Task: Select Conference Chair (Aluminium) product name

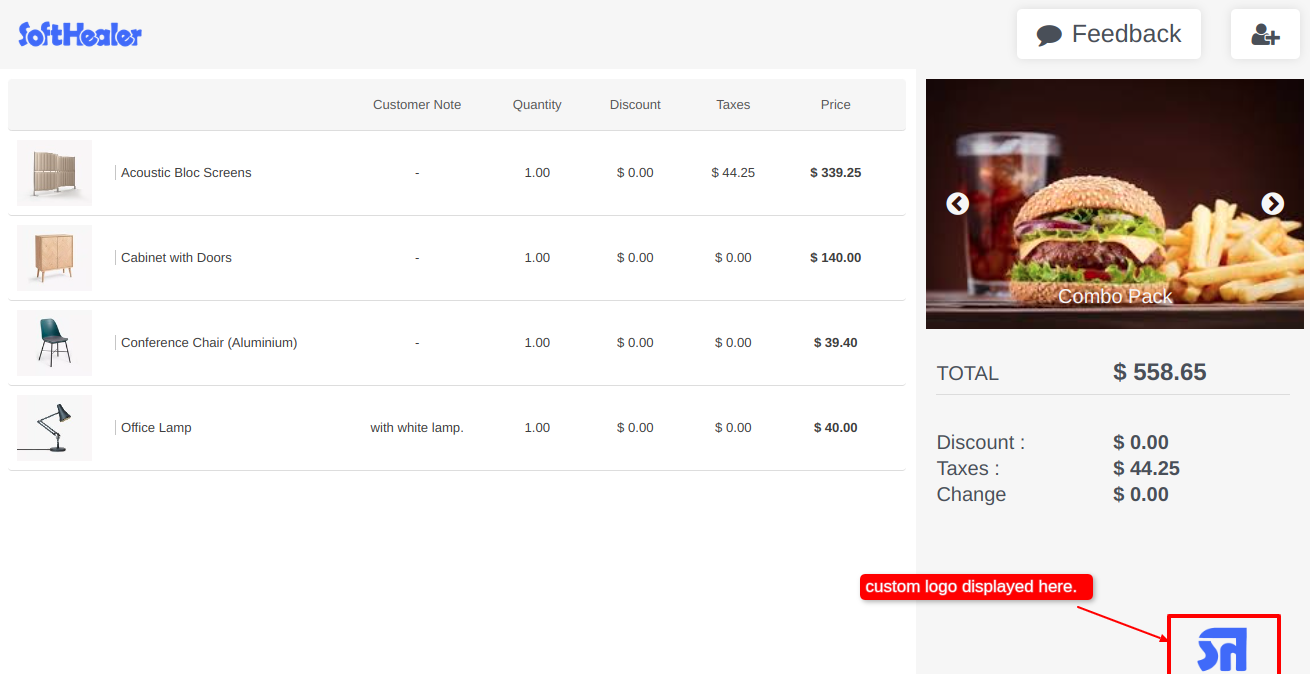Action: [x=209, y=343]
